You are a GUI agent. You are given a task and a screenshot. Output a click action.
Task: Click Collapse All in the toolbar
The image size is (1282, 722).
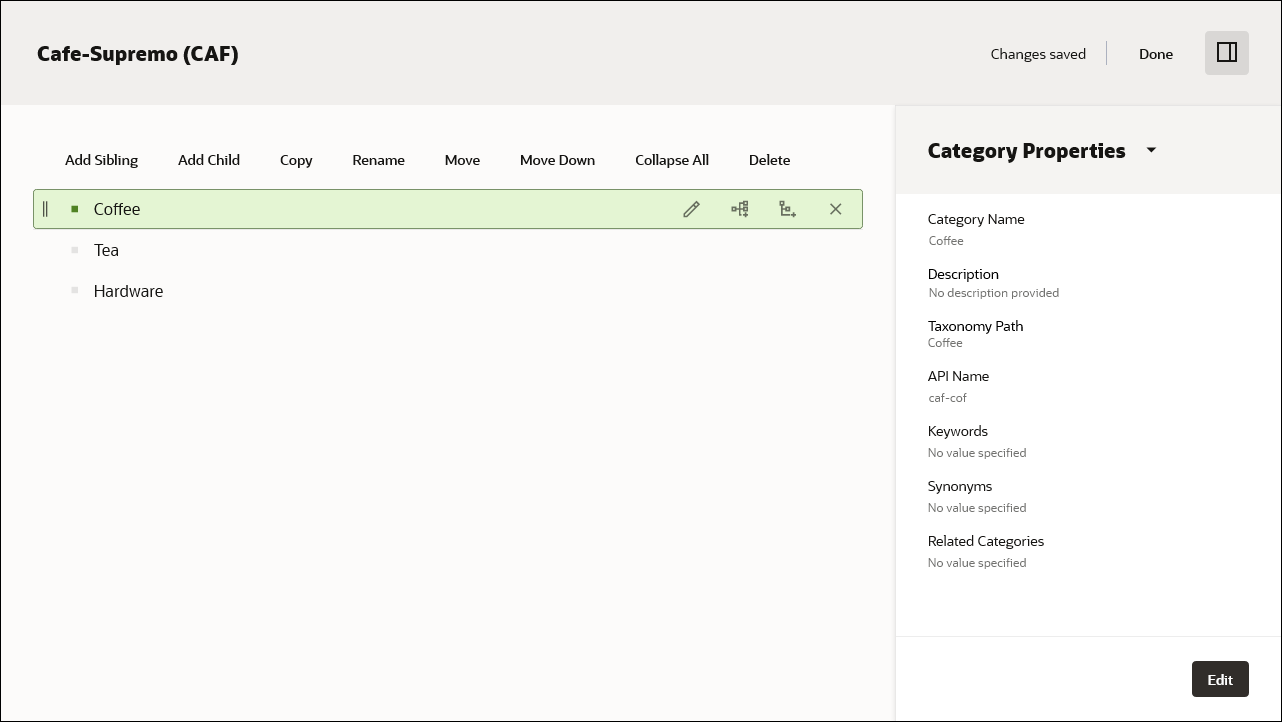(x=671, y=160)
